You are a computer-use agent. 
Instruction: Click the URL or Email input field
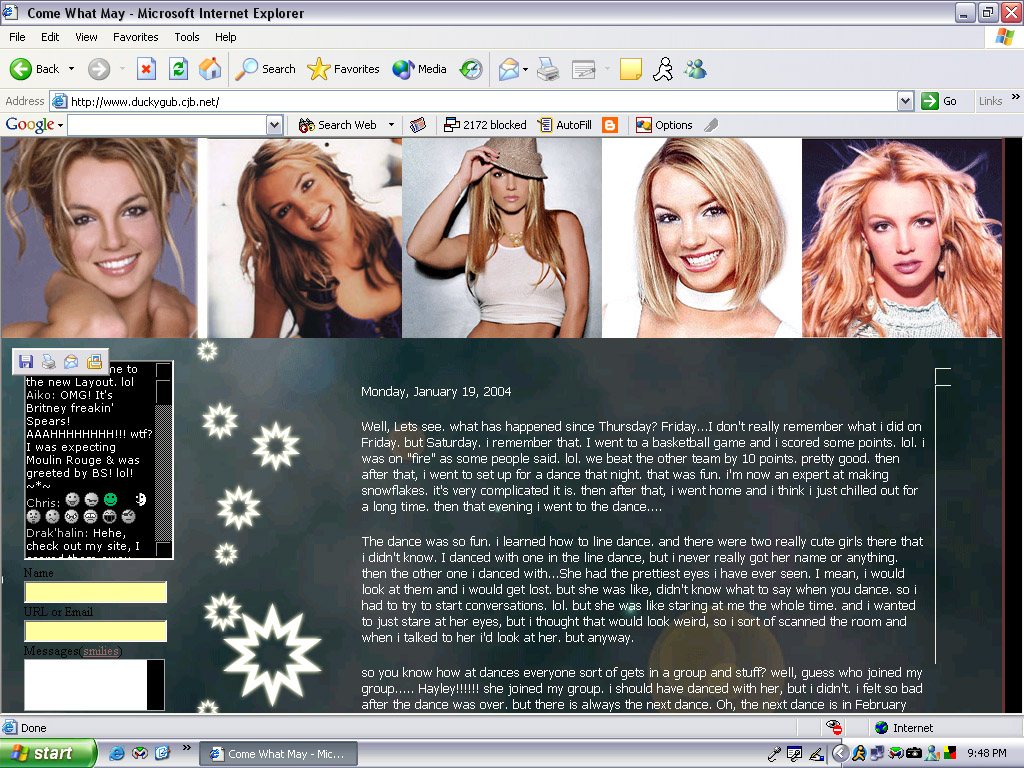point(95,632)
